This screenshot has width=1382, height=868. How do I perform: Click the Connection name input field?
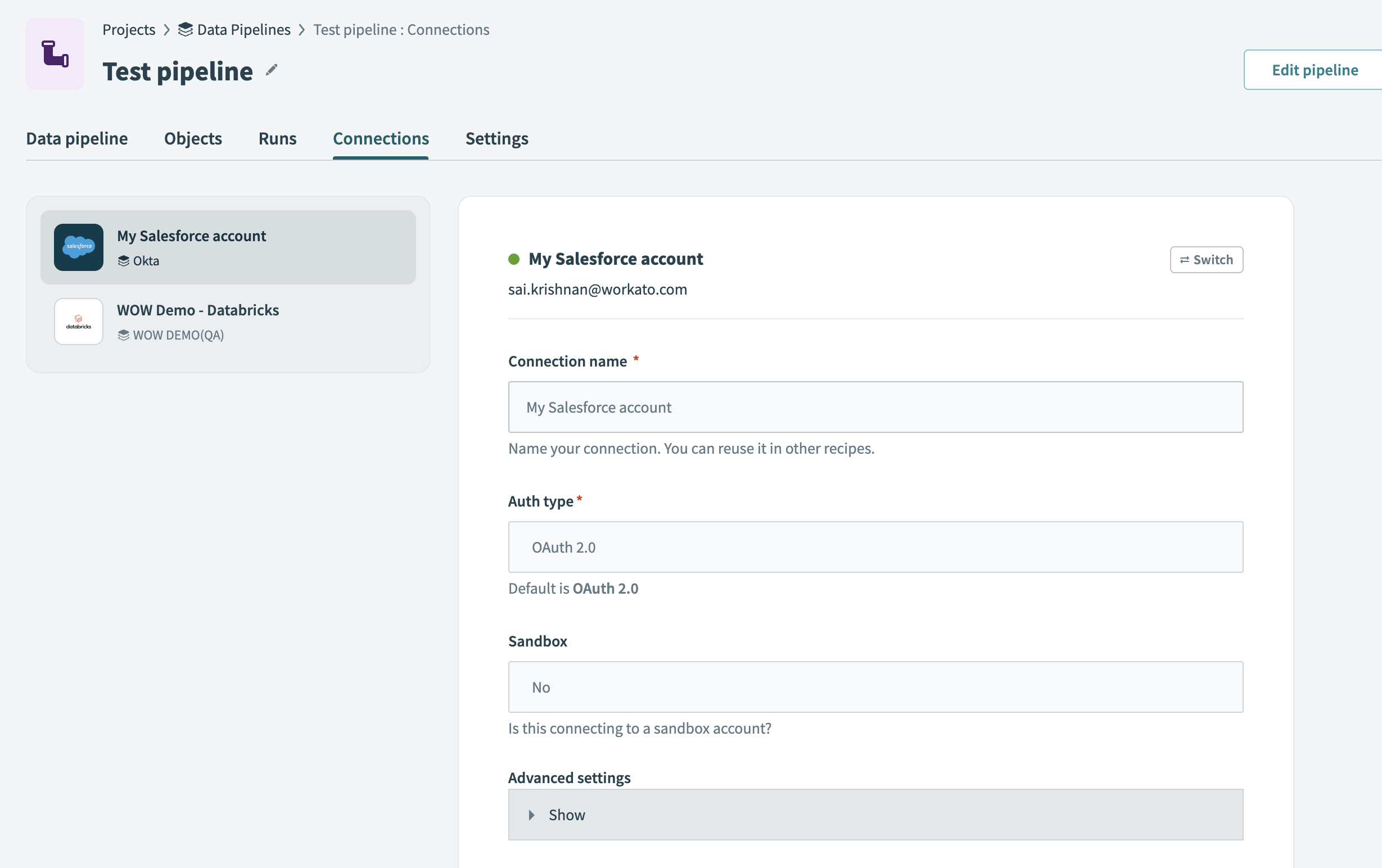point(875,407)
